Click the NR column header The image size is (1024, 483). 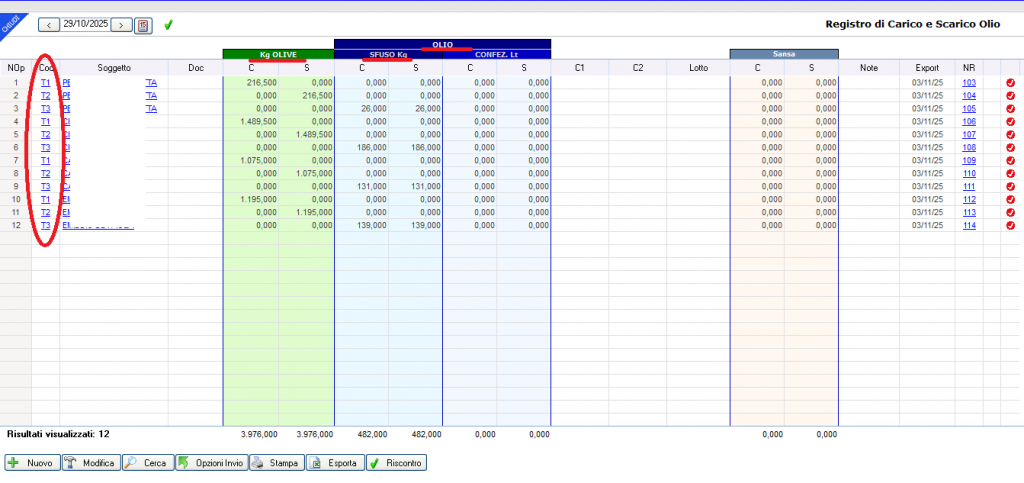[x=968, y=68]
